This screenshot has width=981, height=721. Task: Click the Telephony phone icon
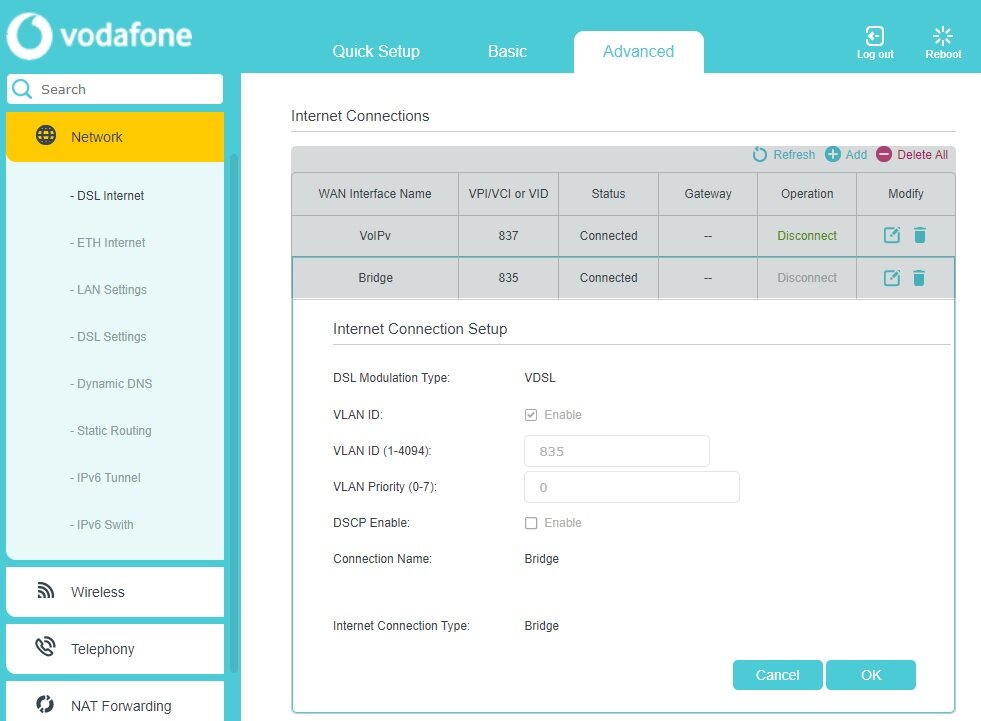click(x=46, y=647)
